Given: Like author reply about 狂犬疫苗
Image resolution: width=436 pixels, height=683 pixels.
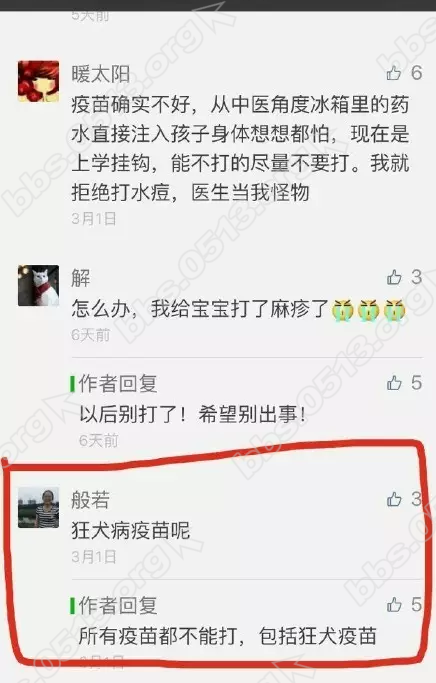Looking at the screenshot, I should point(394,605).
